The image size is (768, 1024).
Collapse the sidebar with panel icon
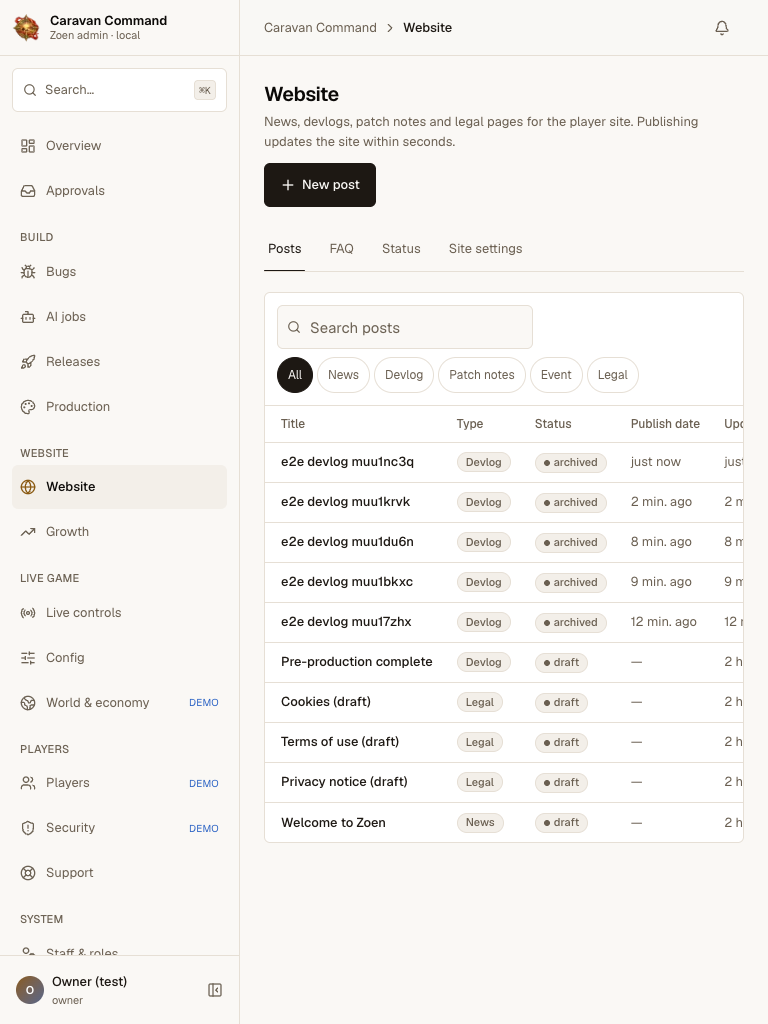(x=215, y=990)
